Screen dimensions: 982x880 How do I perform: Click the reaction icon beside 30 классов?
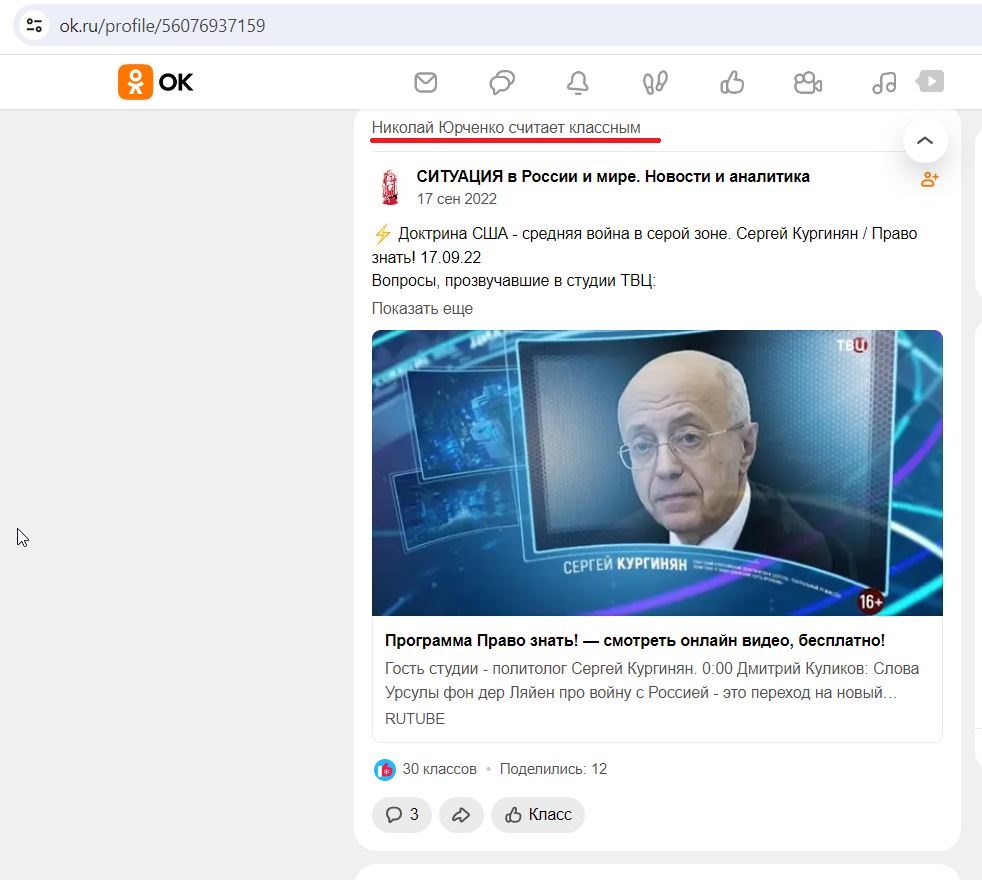point(385,770)
